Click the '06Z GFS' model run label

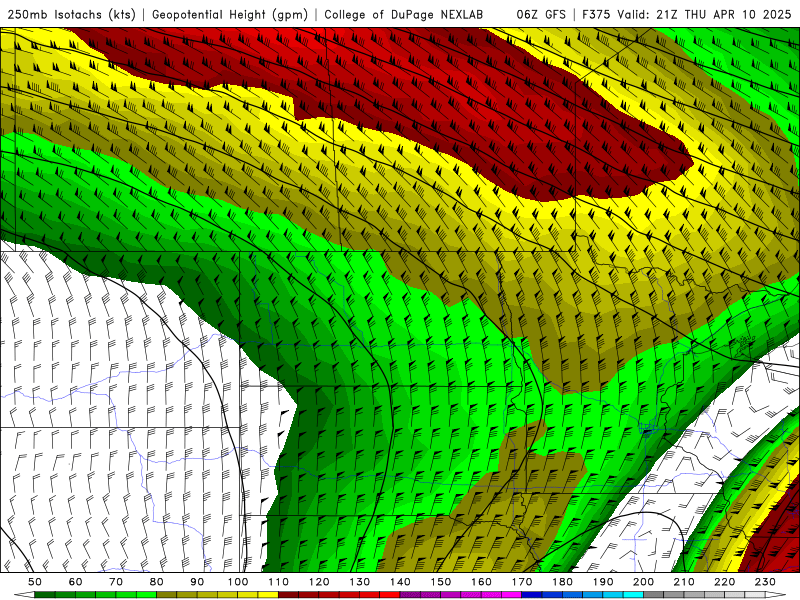541,15
